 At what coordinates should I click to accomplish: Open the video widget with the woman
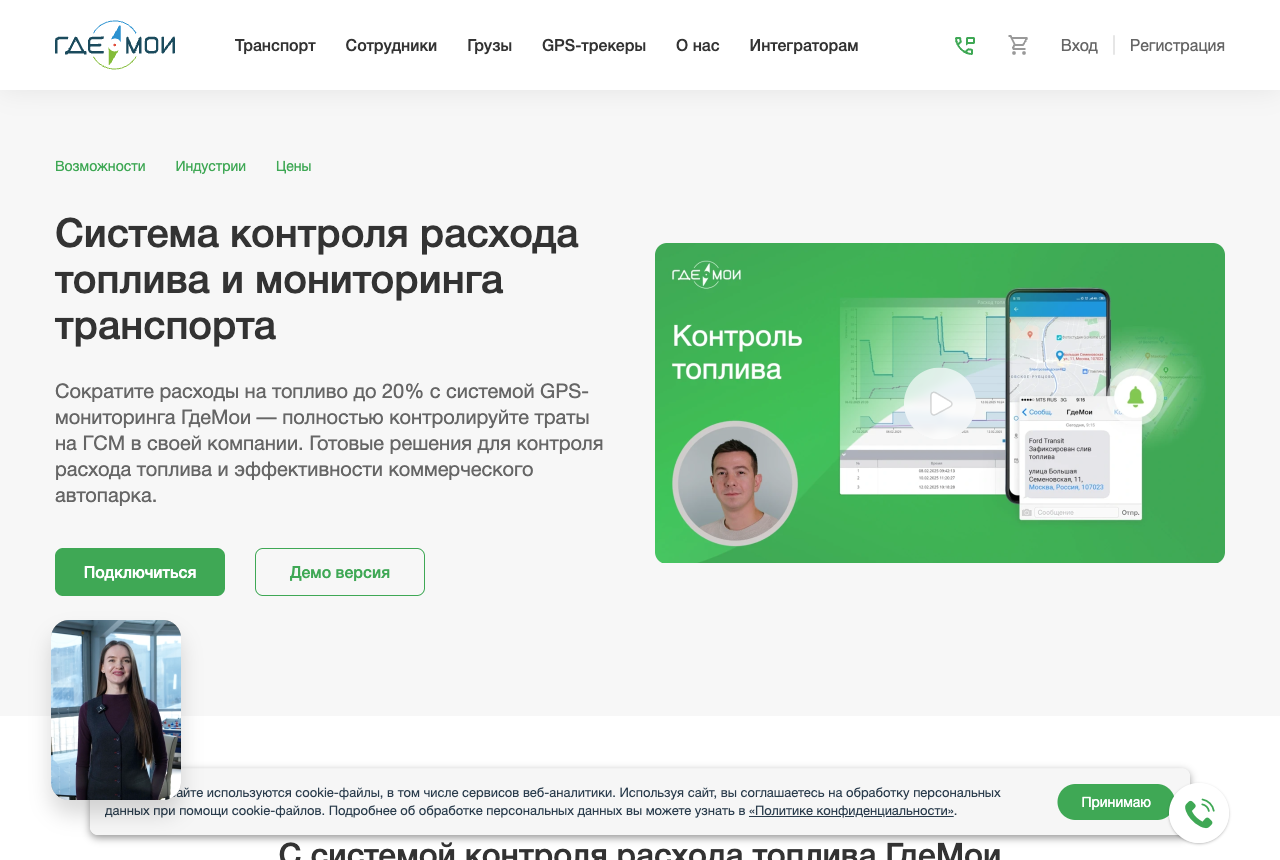[116, 710]
